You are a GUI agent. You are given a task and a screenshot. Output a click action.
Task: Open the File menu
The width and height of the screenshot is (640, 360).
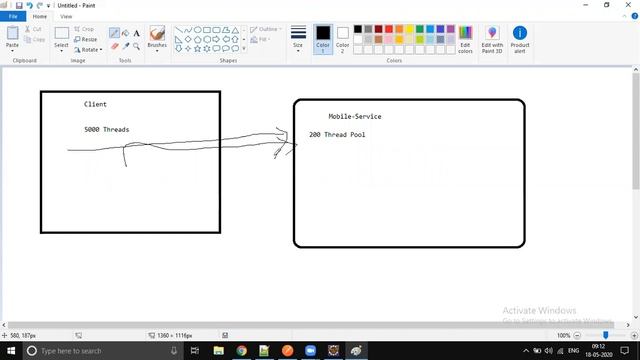click(13, 16)
